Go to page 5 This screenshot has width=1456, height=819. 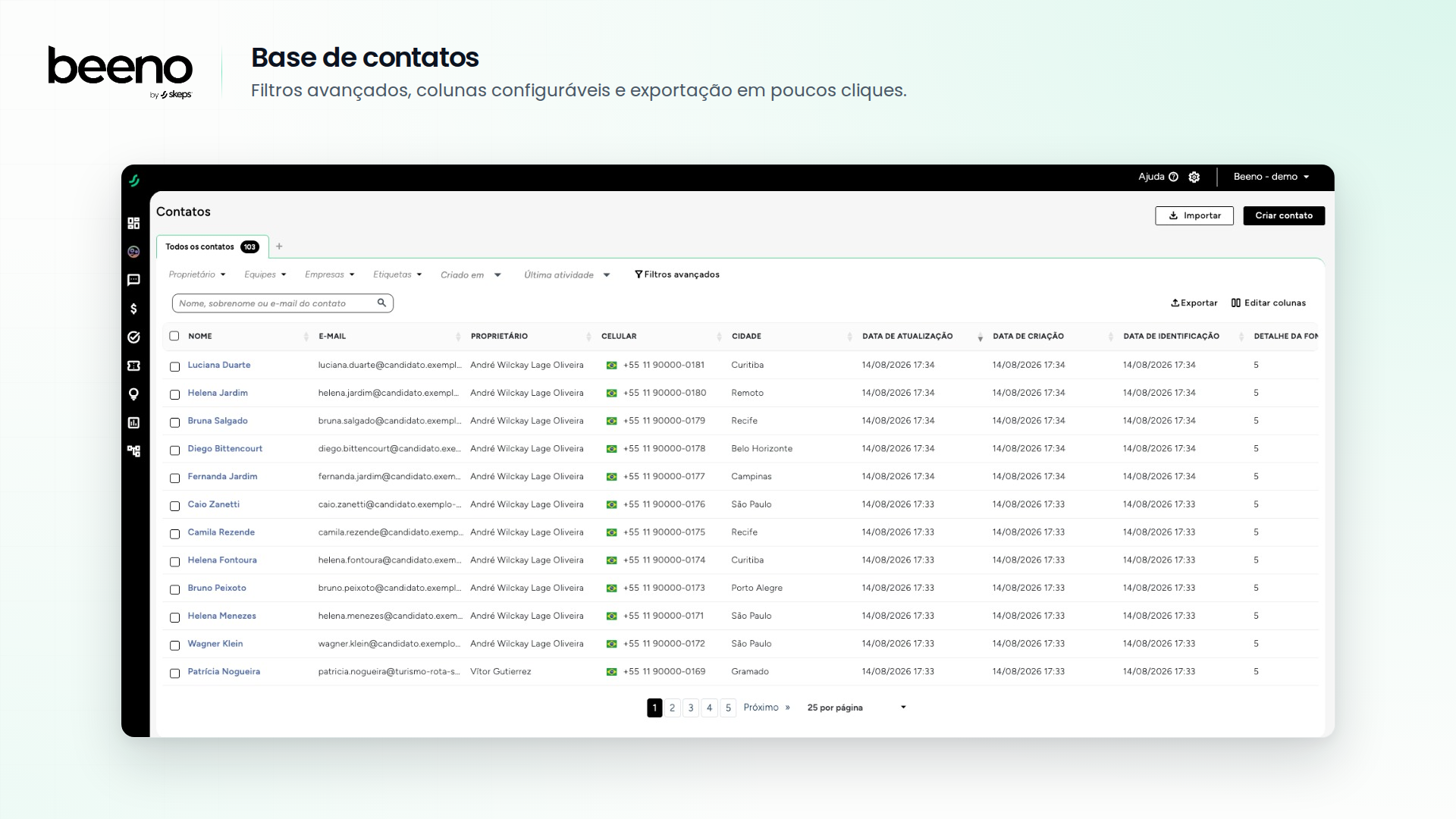tap(728, 708)
